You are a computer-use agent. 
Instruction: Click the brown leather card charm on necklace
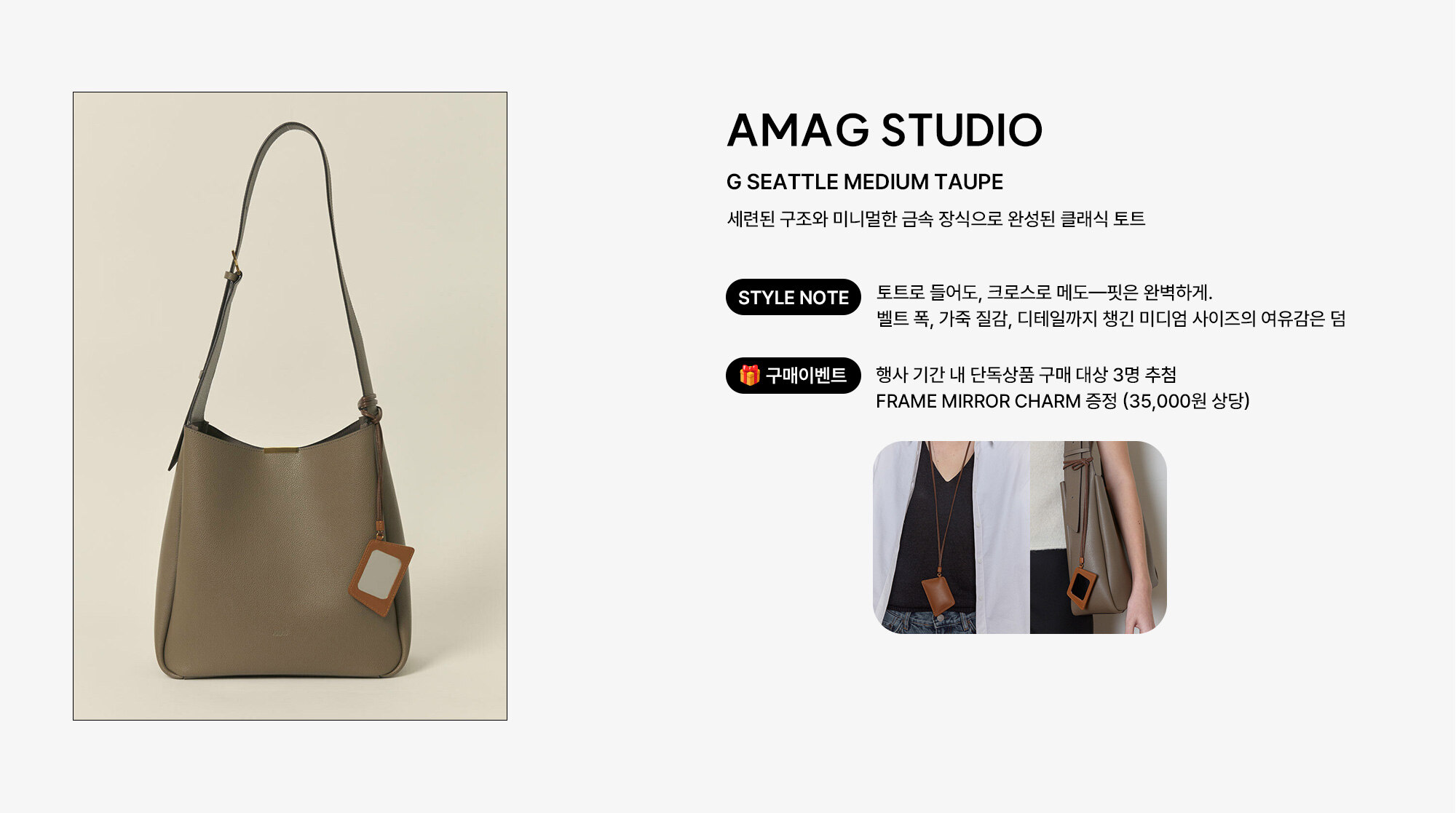coord(938,595)
